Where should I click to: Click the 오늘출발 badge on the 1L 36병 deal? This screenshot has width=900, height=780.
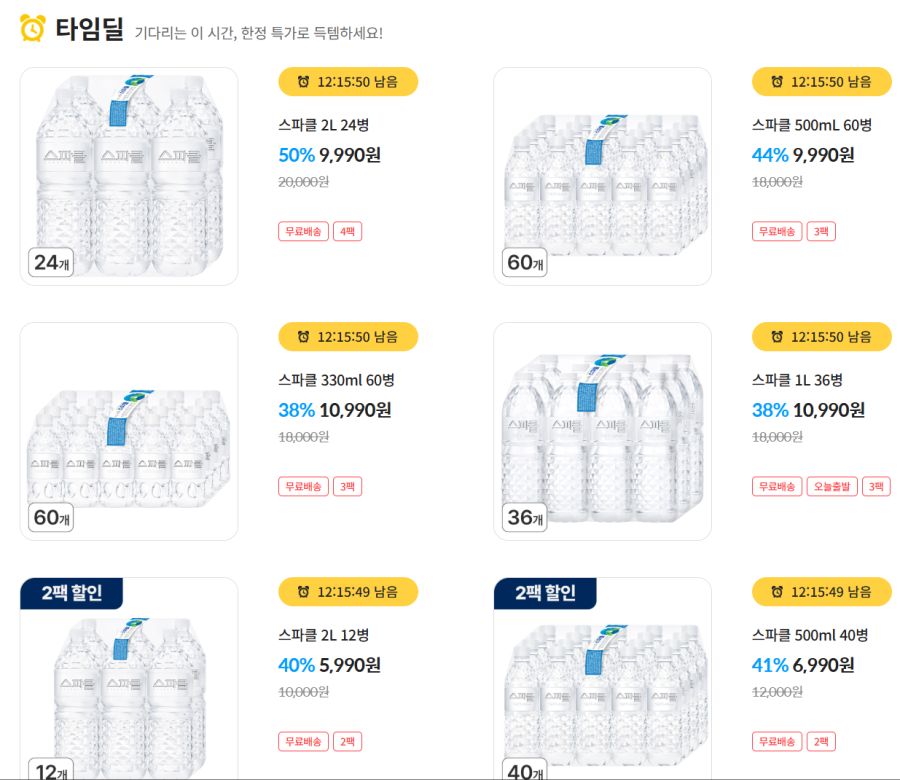834,486
